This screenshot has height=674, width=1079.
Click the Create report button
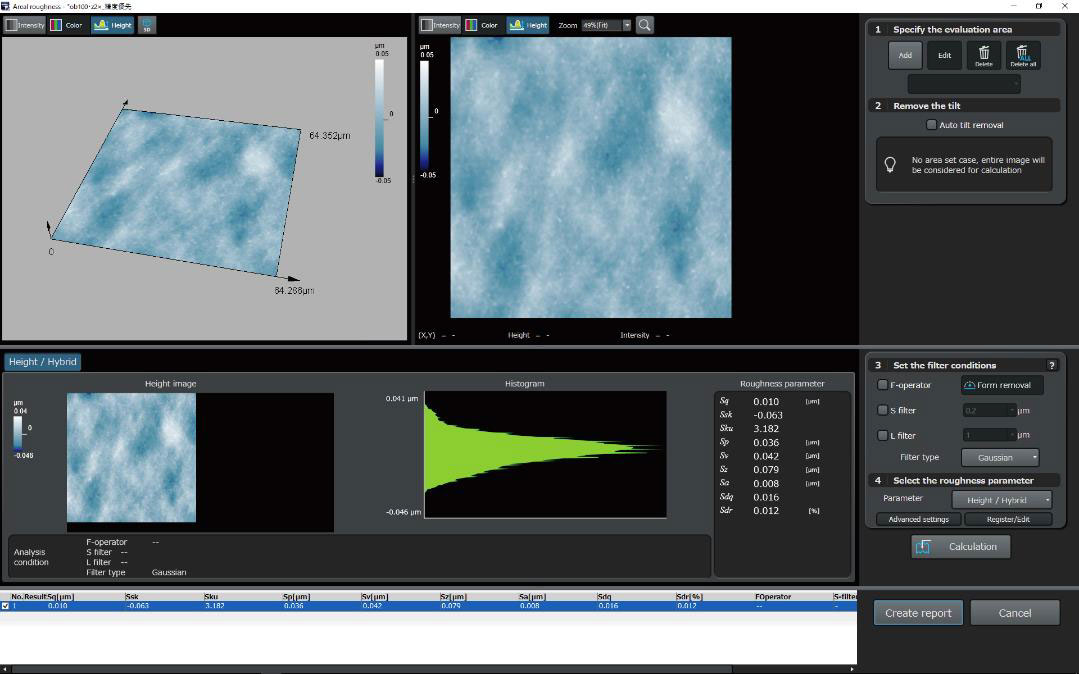tap(918, 613)
